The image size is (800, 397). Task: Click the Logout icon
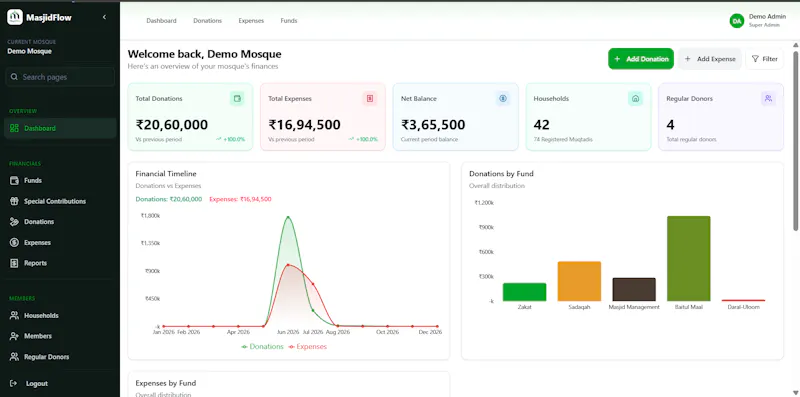14,383
